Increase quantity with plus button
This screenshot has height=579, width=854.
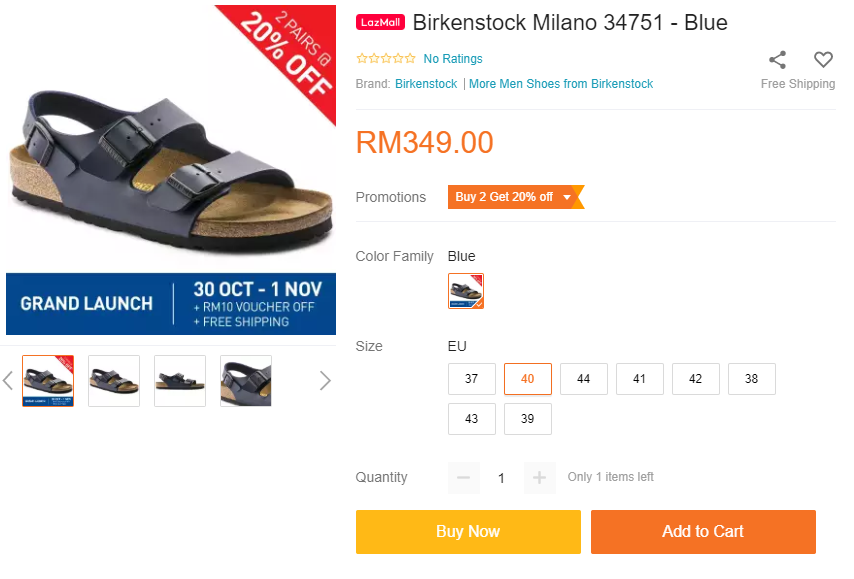(x=539, y=478)
